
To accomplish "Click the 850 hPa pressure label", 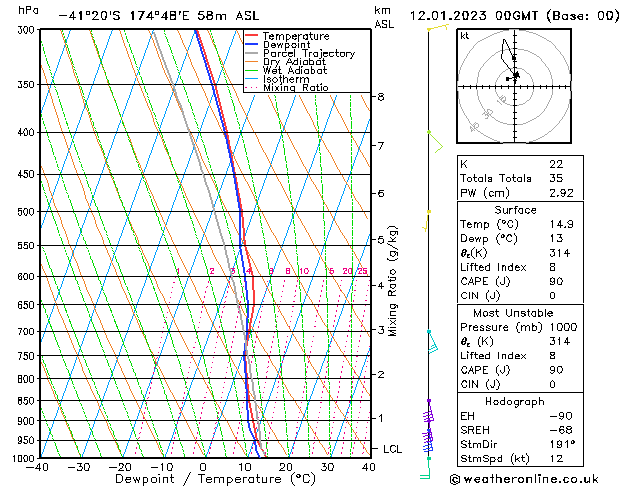I will pyautogui.click(x=28, y=401).
